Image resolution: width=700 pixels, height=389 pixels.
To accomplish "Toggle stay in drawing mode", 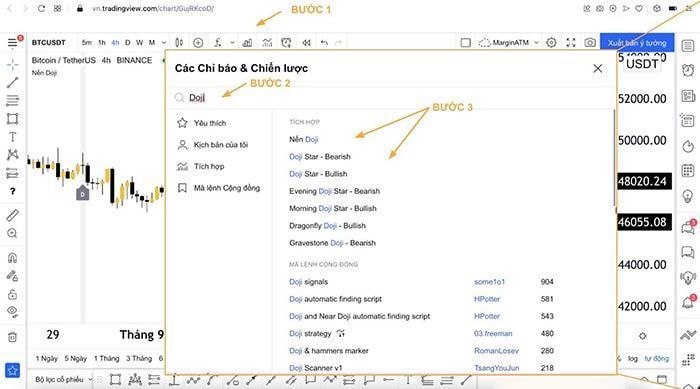I will [12, 276].
